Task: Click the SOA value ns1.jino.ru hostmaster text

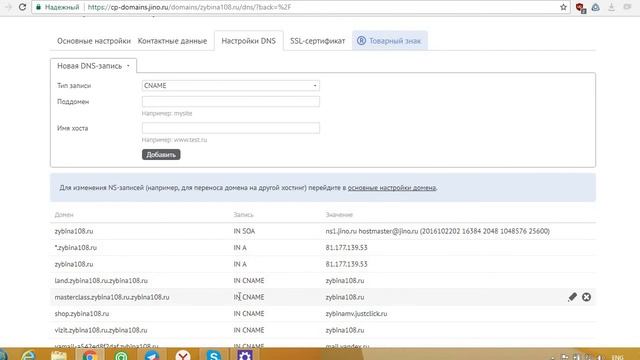Action: pos(438,231)
